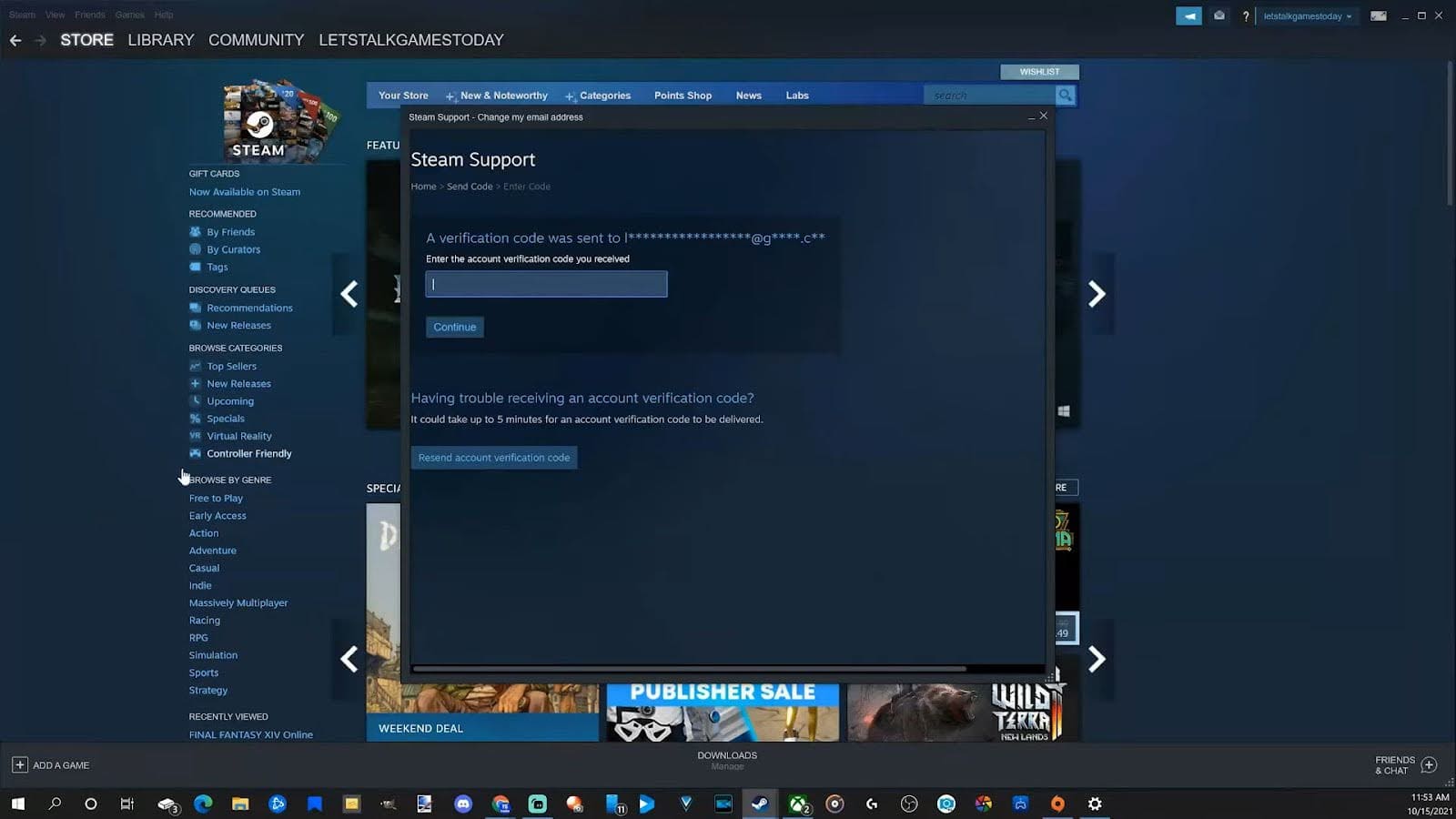The width and height of the screenshot is (1456, 819).
Task: Click the Add a Game plus icon
Action: point(20,765)
